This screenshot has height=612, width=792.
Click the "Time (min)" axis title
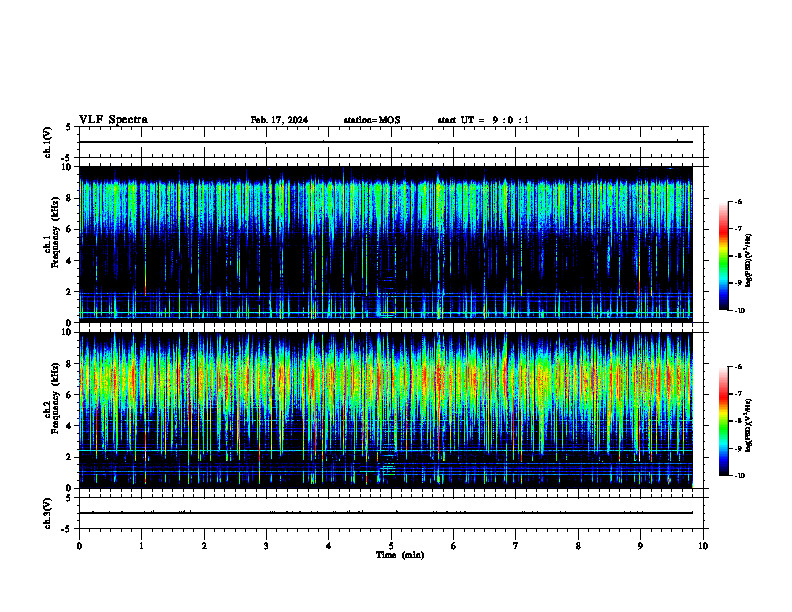point(400,555)
